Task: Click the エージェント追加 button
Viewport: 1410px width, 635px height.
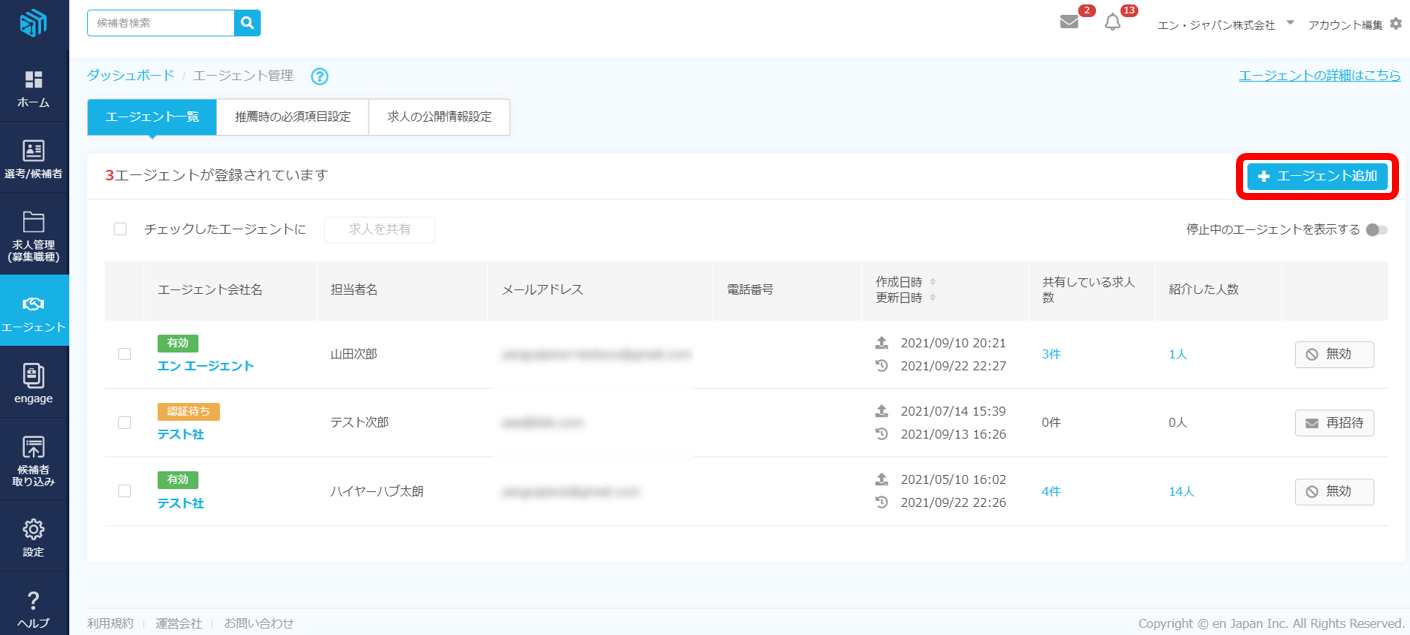Action: pos(1317,177)
